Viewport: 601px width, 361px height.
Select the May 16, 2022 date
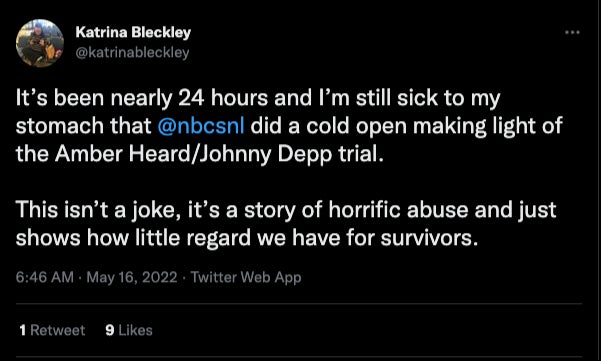[132, 277]
